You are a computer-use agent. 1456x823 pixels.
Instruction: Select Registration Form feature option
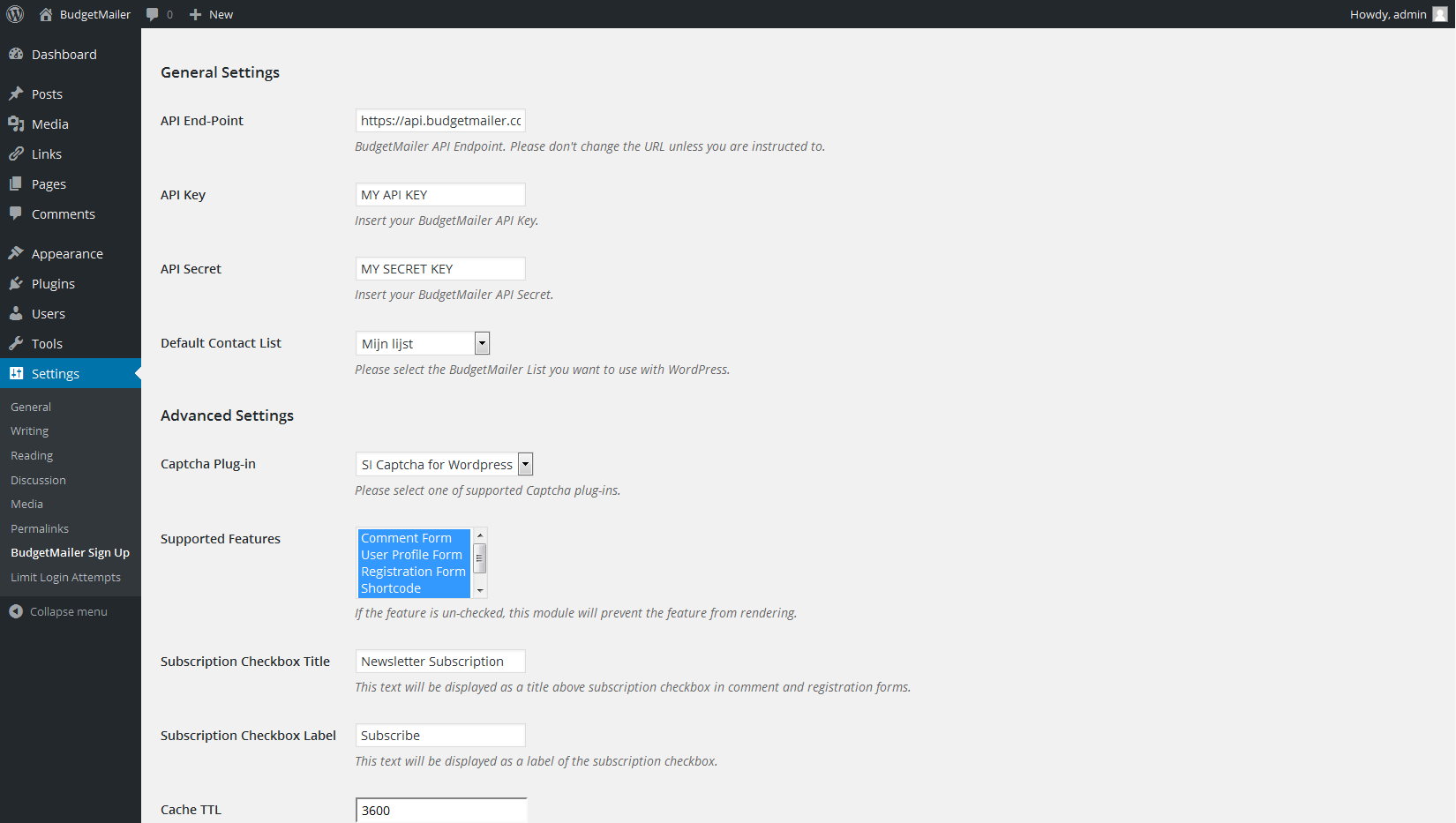[x=414, y=572]
